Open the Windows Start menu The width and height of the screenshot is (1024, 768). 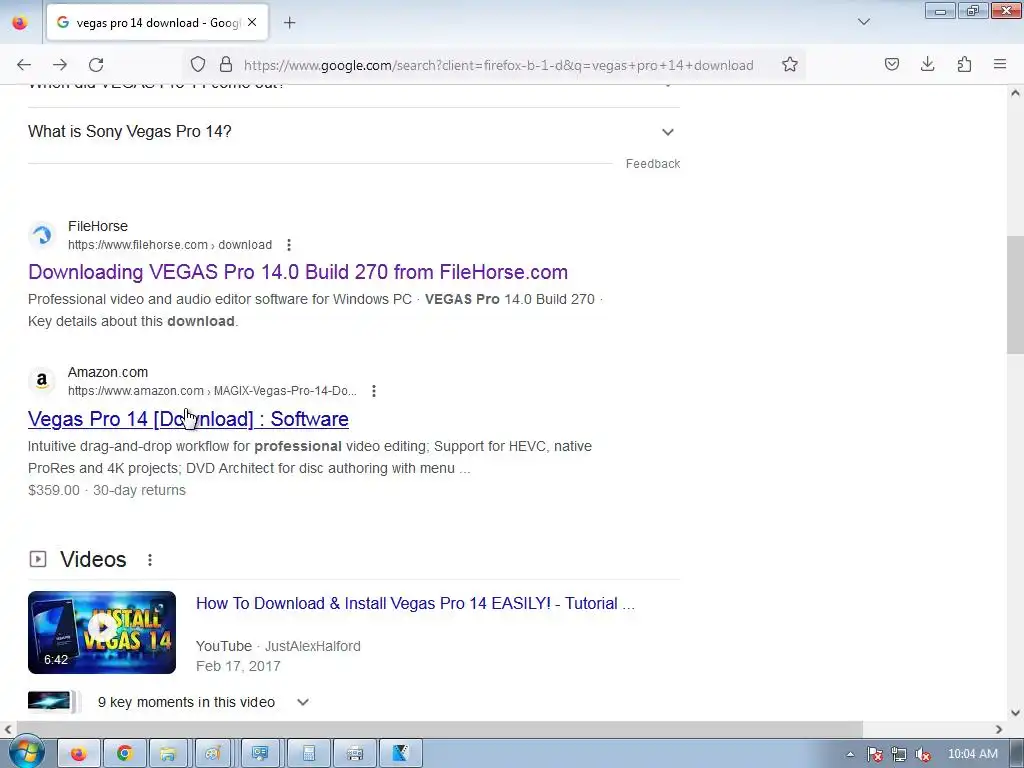(25, 752)
